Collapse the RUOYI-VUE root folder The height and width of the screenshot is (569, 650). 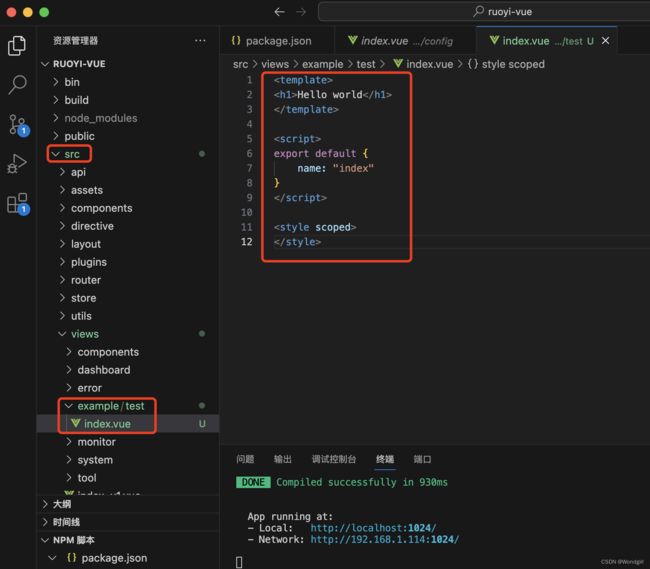point(128,64)
